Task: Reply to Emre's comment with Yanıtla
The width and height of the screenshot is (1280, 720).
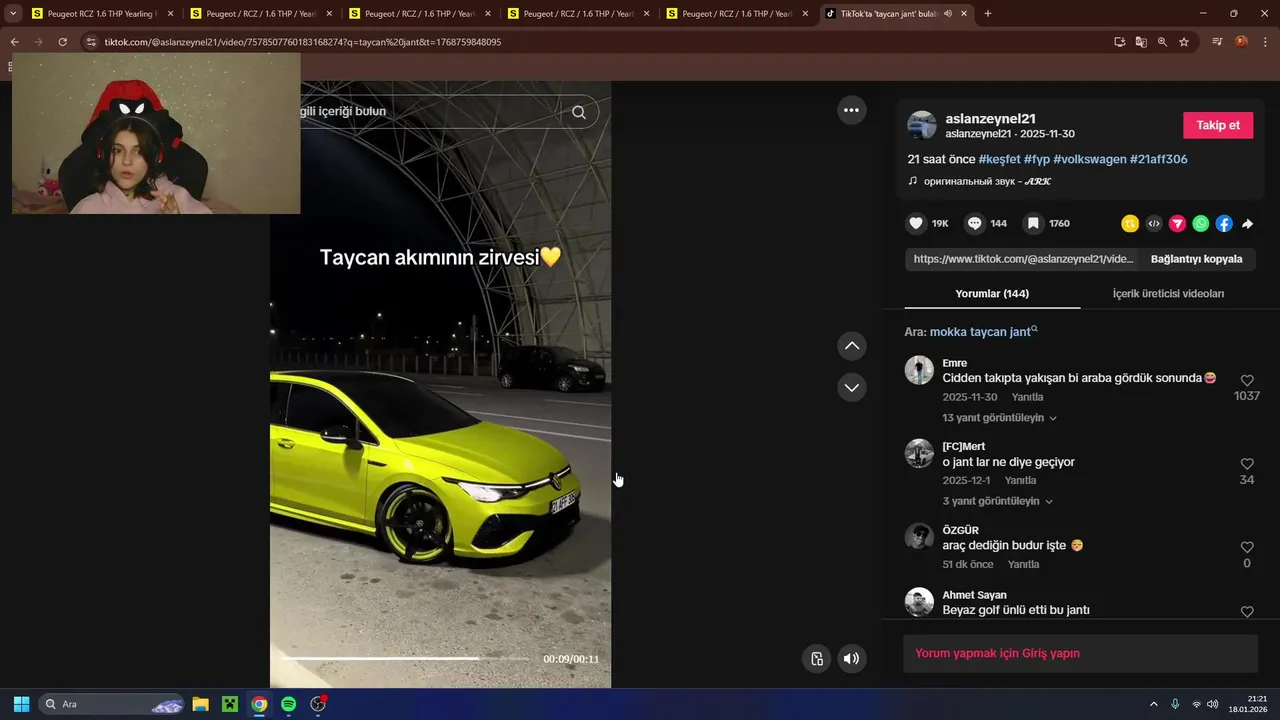Action: tap(1027, 397)
